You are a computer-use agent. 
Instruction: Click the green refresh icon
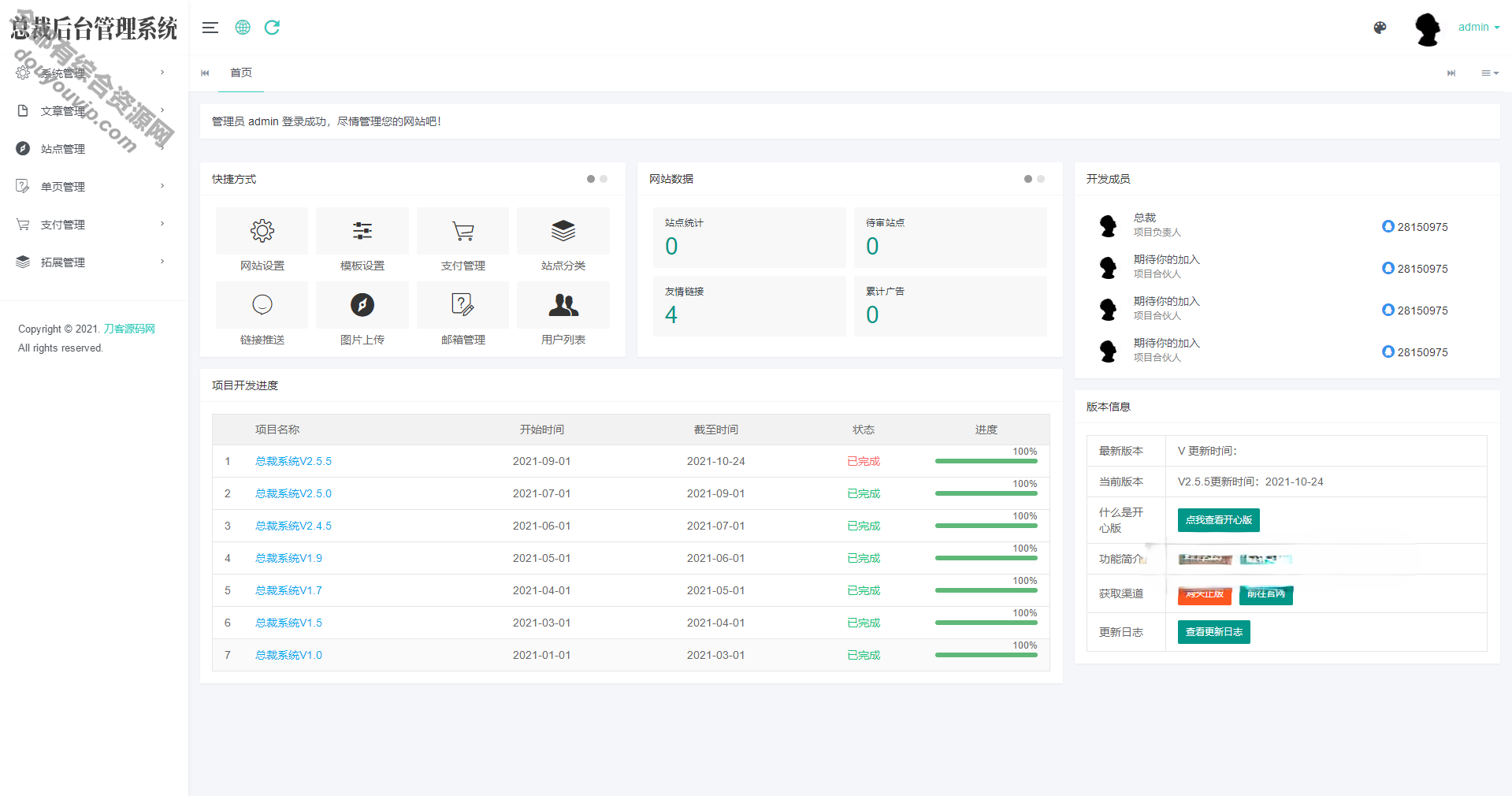(x=272, y=28)
